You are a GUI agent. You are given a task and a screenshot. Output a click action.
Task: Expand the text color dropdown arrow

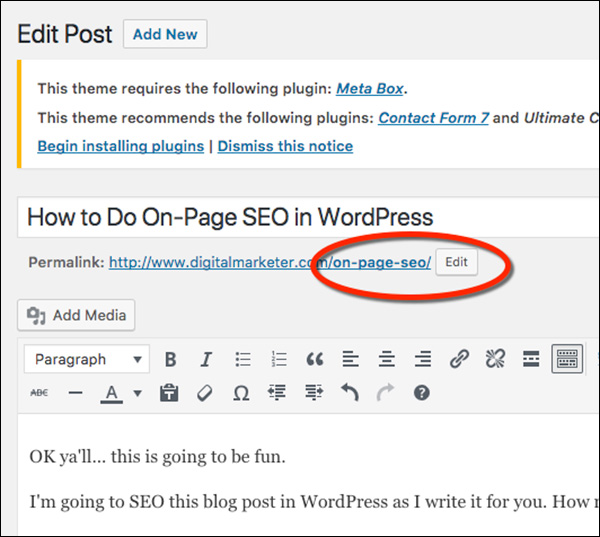(x=137, y=393)
